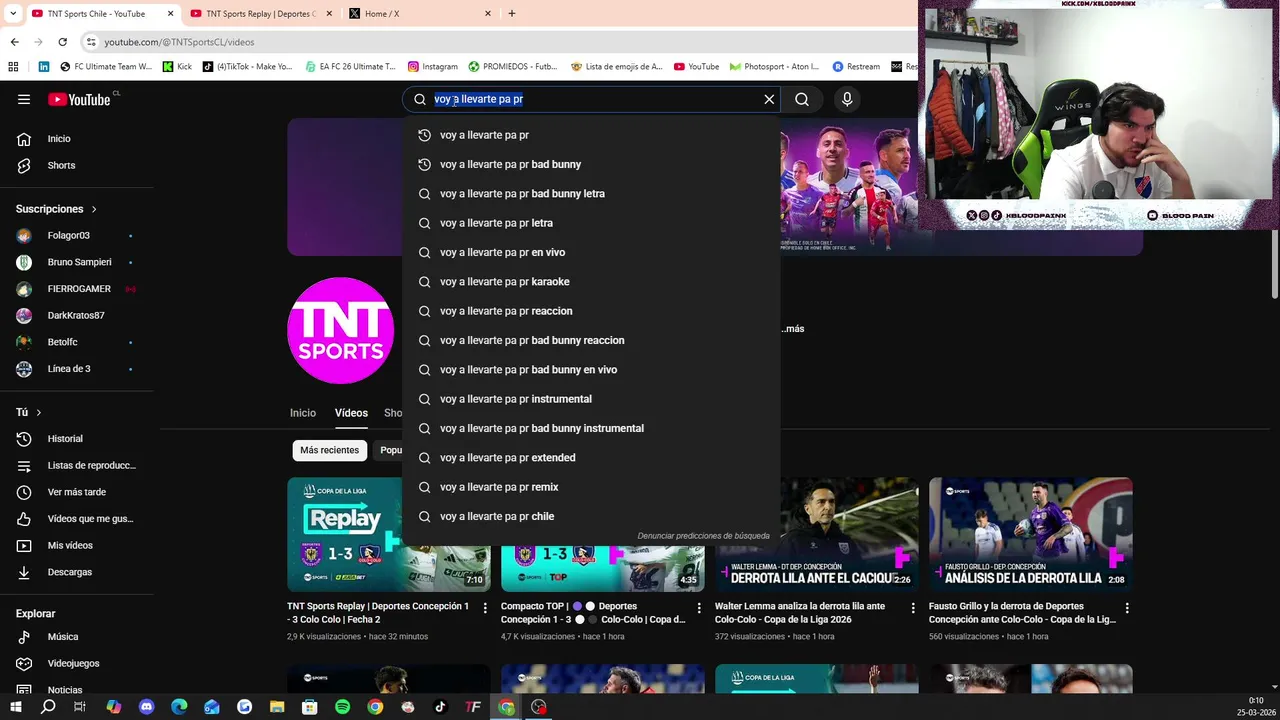Switch to 'TNT Sports Replay' browser tab
The width and height of the screenshot is (1280, 720).
click(x=260, y=14)
